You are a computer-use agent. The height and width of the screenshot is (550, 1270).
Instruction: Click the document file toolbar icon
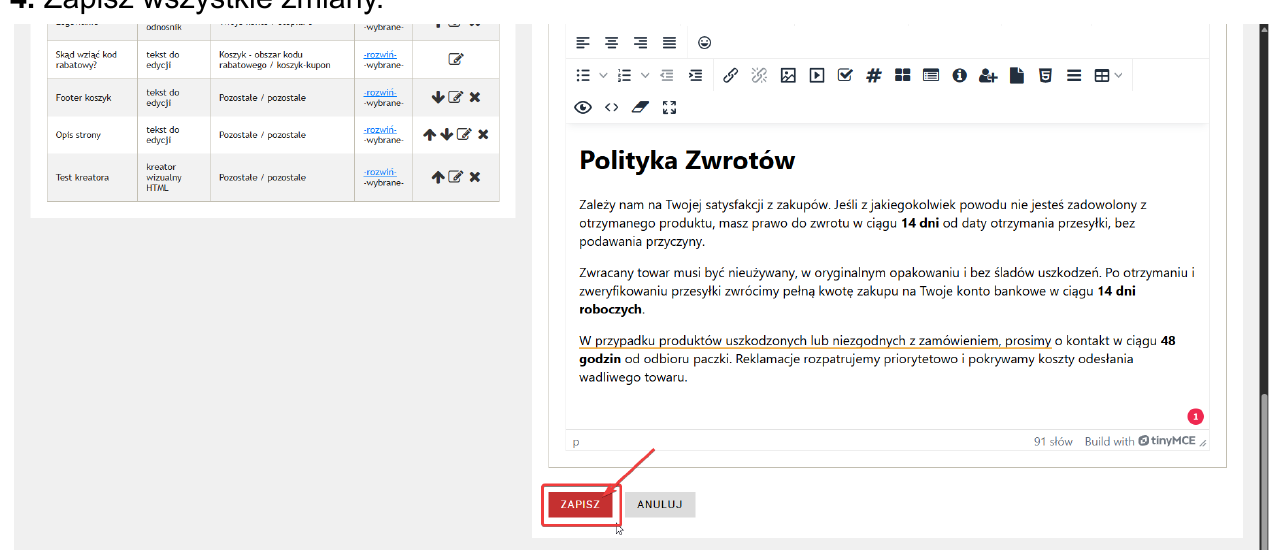coord(1017,75)
